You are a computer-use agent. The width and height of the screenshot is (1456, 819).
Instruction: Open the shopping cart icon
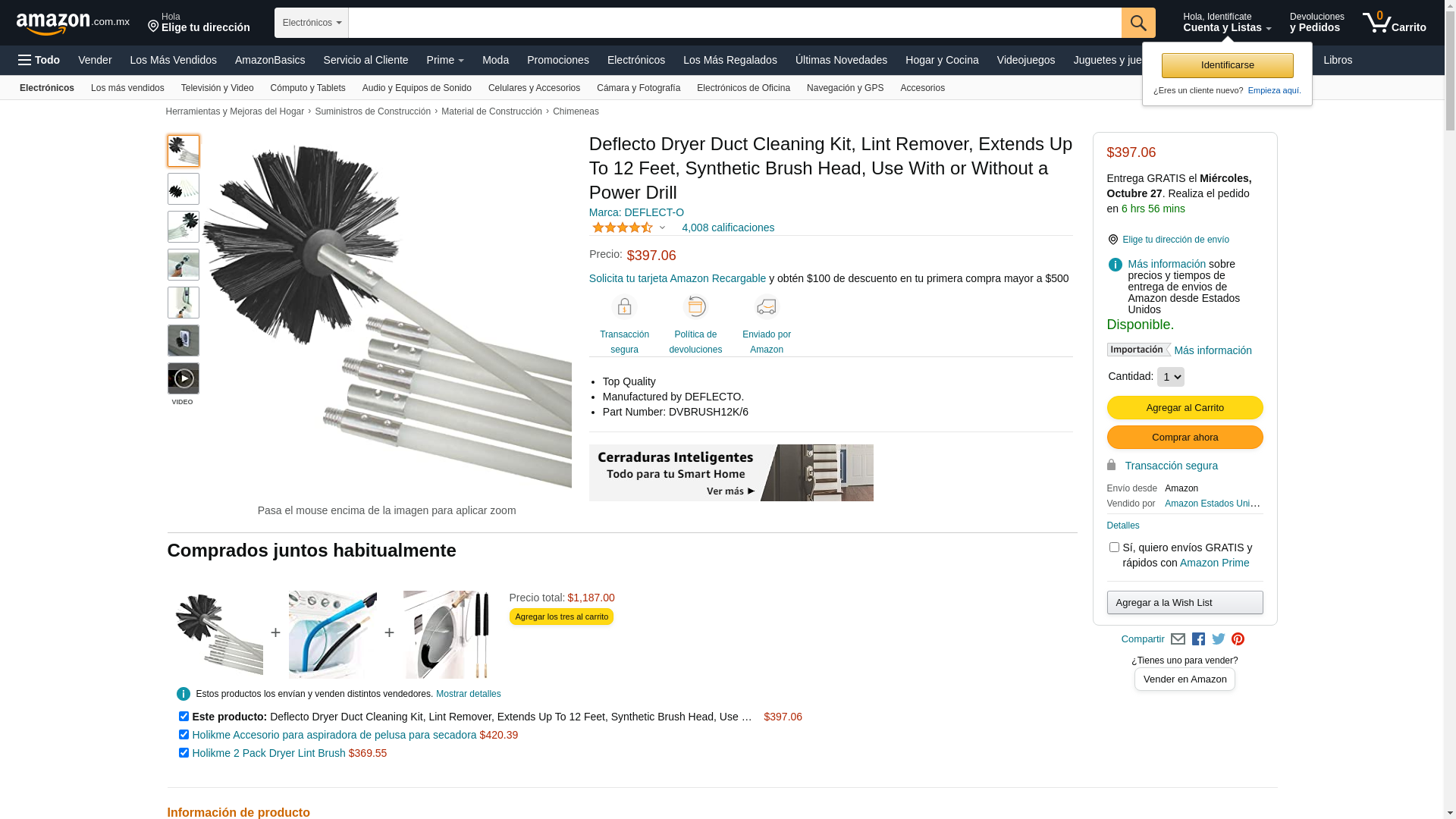click(x=1394, y=23)
